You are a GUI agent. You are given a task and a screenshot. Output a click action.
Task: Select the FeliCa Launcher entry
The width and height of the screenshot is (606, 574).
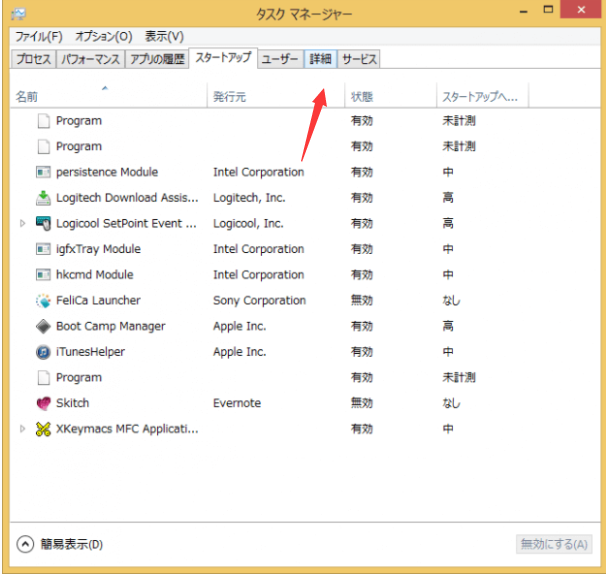click(x=98, y=300)
